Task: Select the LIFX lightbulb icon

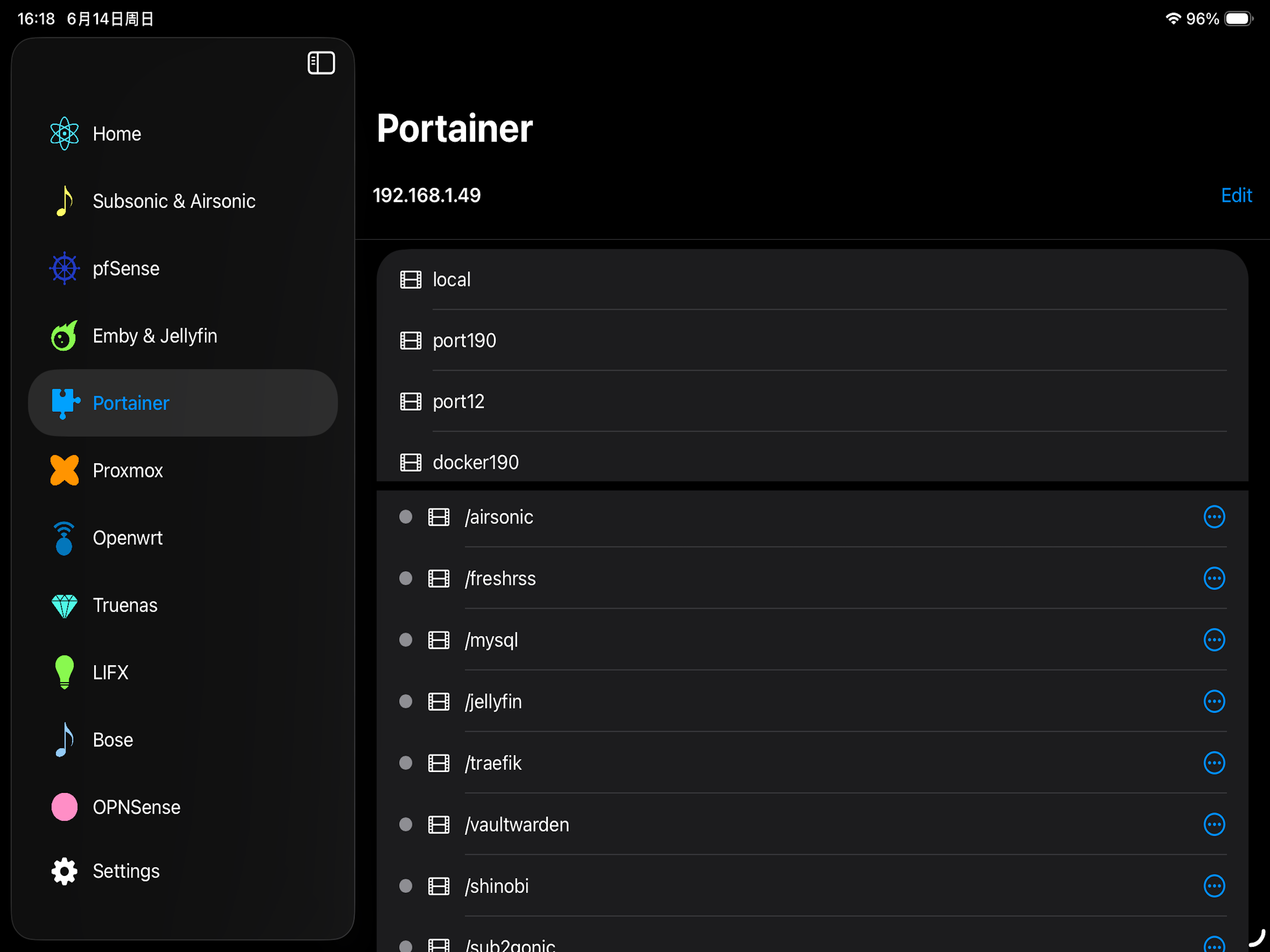Action: (64, 672)
